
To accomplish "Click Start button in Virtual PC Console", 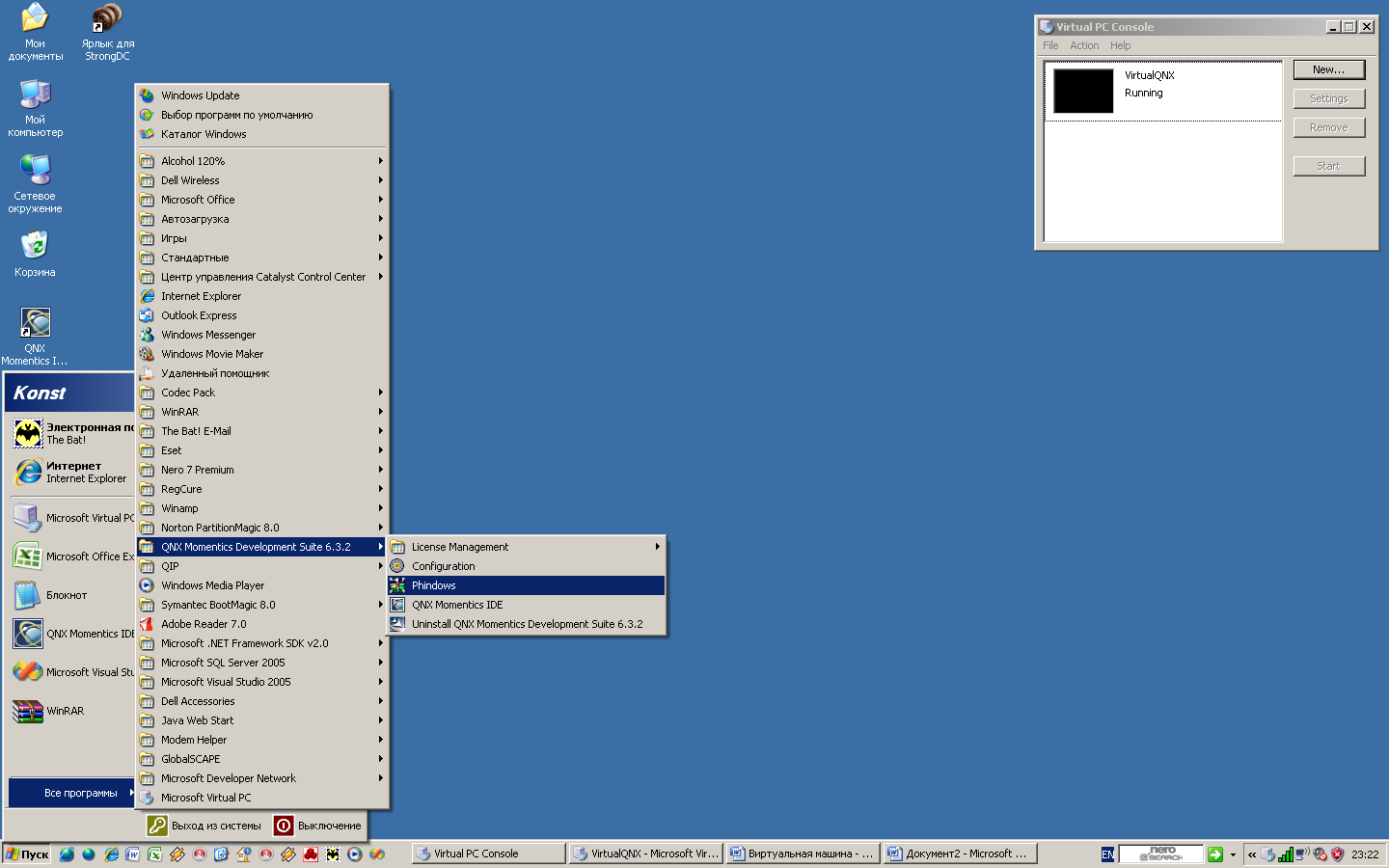I will tap(1329, 166).
